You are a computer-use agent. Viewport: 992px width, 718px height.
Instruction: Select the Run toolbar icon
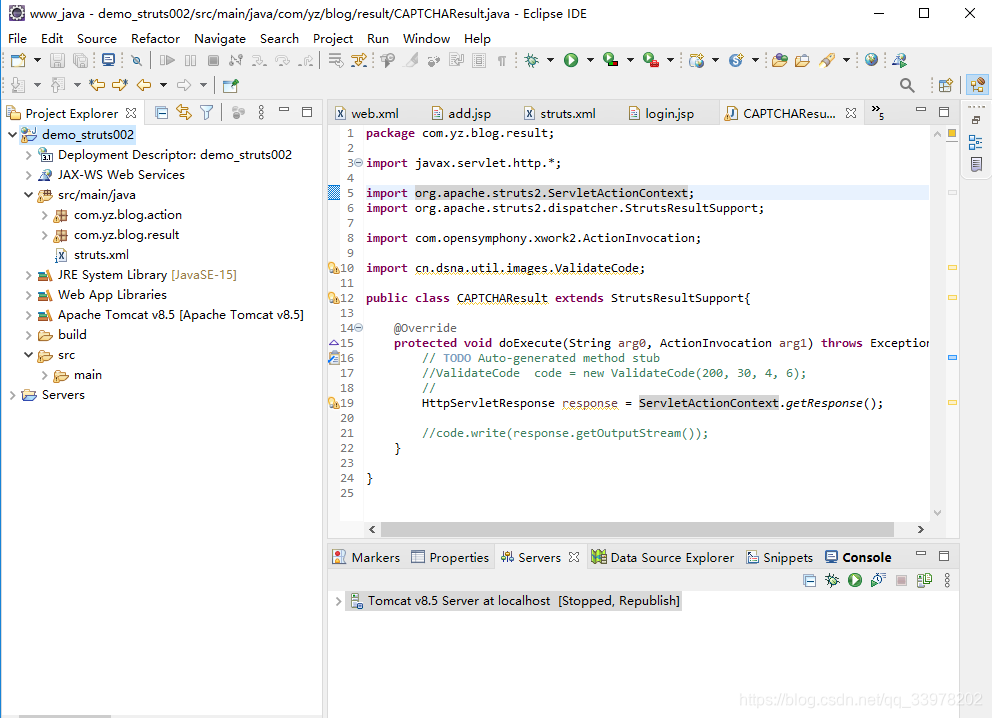pyautogui.click(x=569, y=60)
